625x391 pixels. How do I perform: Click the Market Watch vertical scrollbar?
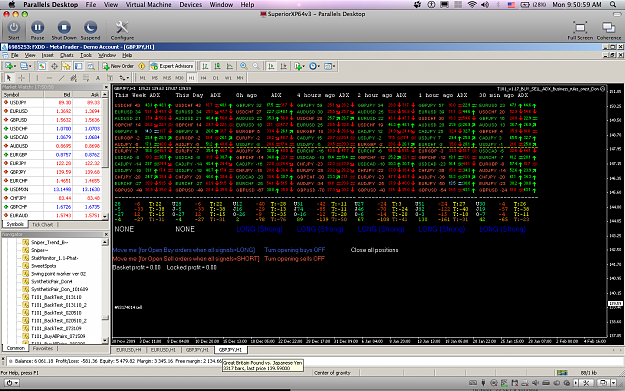[x=105, y=155]
